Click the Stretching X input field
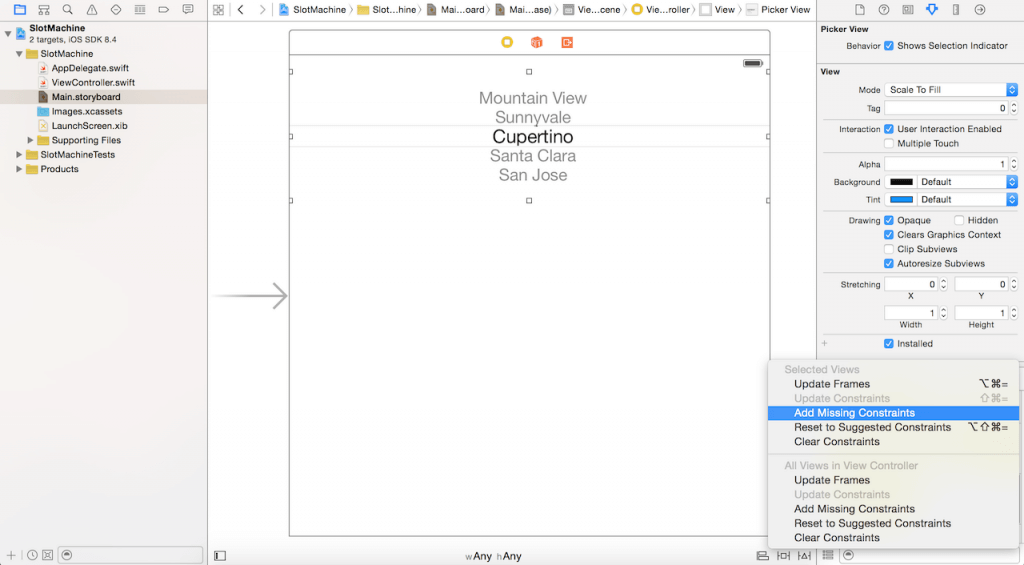 click(x=911, y=284)
